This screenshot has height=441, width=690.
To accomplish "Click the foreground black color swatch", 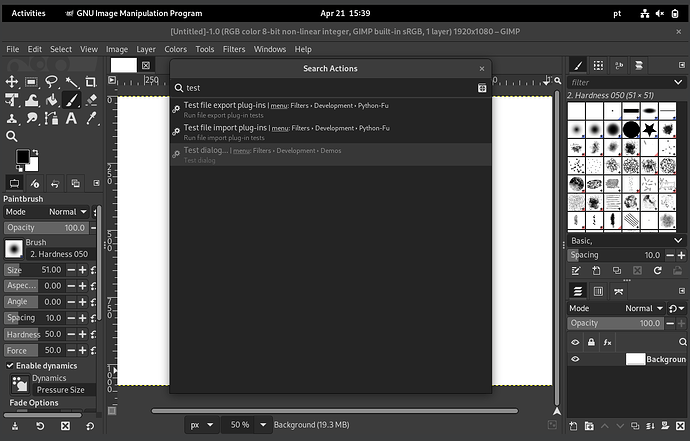I will coord(22,156).
